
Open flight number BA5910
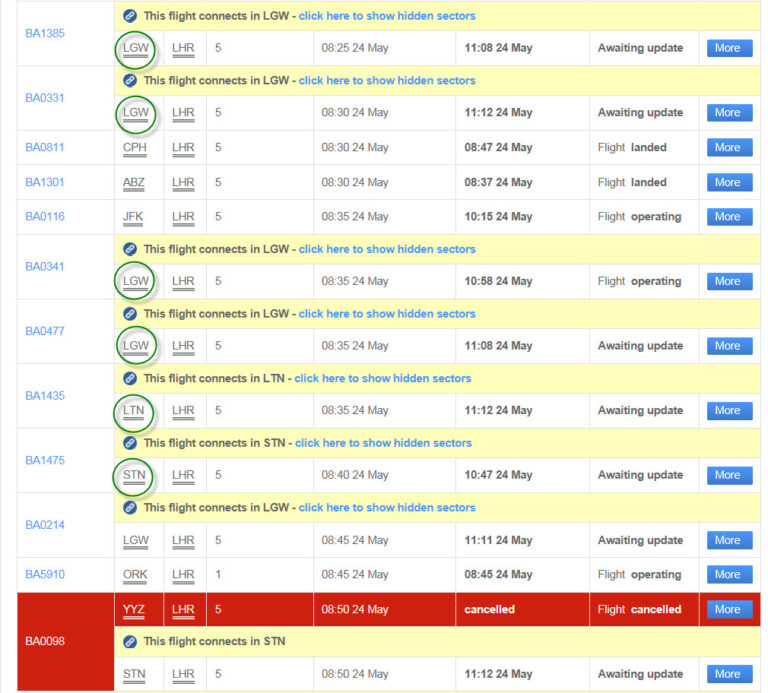click(x=45, y=574)
